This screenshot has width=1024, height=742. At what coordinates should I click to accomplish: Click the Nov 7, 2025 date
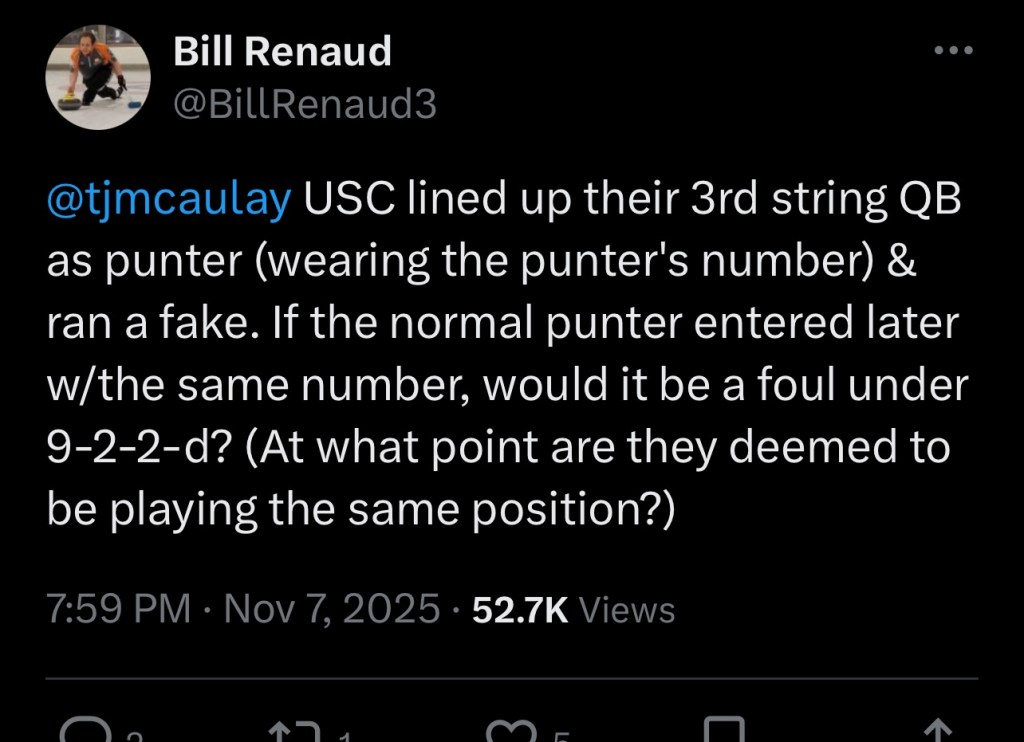click(x=331, y=609)
